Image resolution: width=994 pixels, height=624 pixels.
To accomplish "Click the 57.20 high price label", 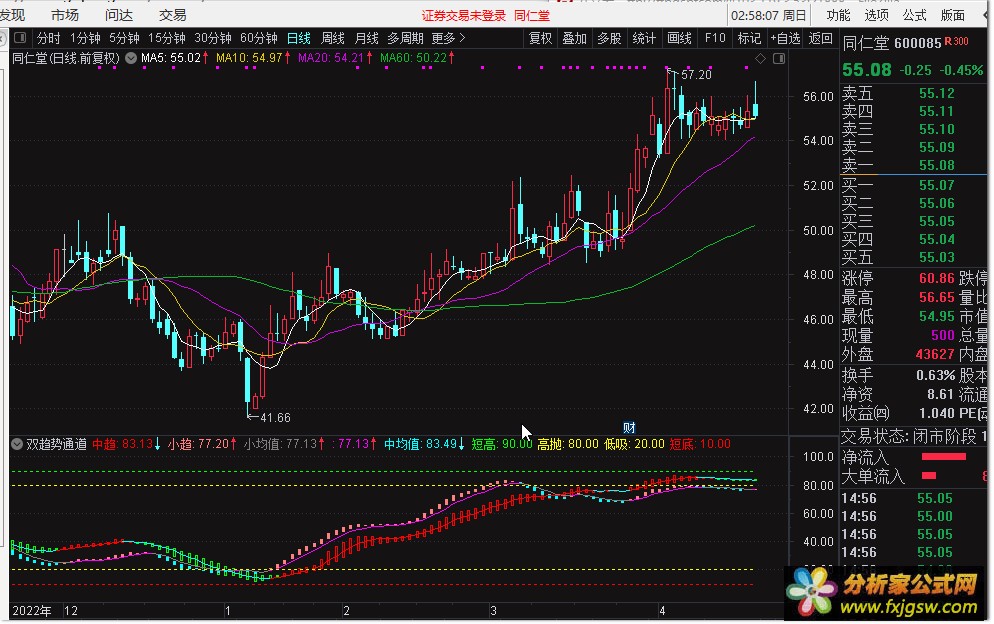I will (696, 75).
